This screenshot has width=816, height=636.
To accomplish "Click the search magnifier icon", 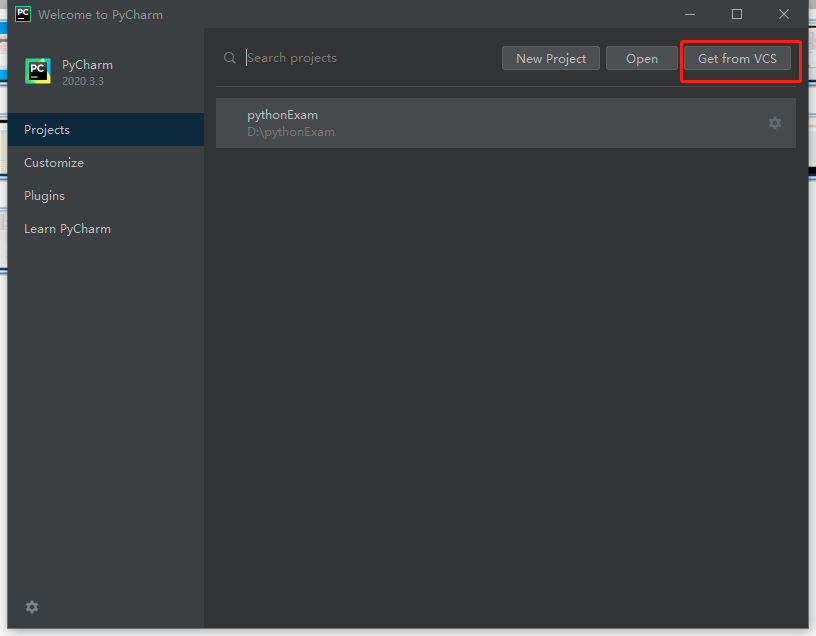I will pyautogui.click(x=230, y=58).
